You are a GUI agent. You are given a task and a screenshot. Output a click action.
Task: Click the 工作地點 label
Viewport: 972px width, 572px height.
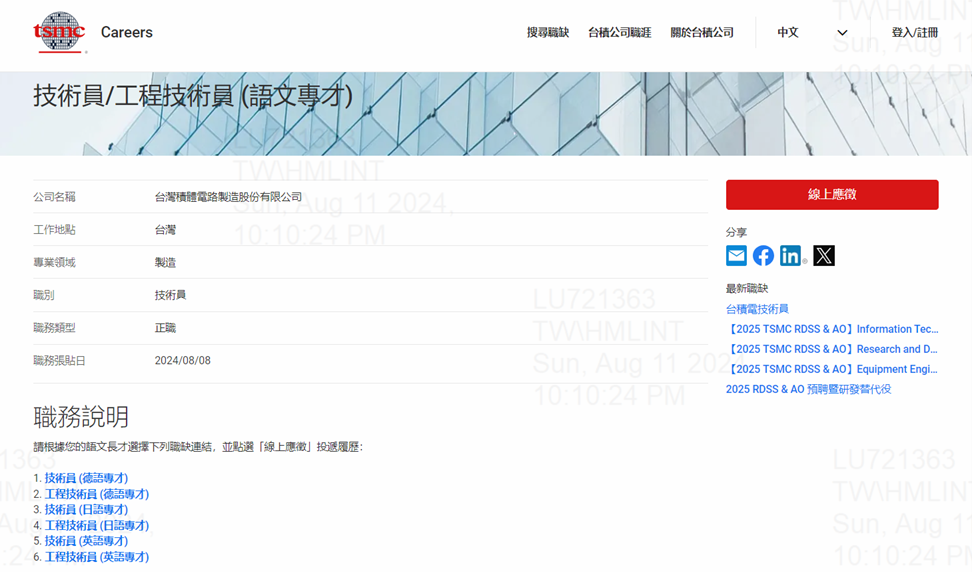[x=54, y=230]
